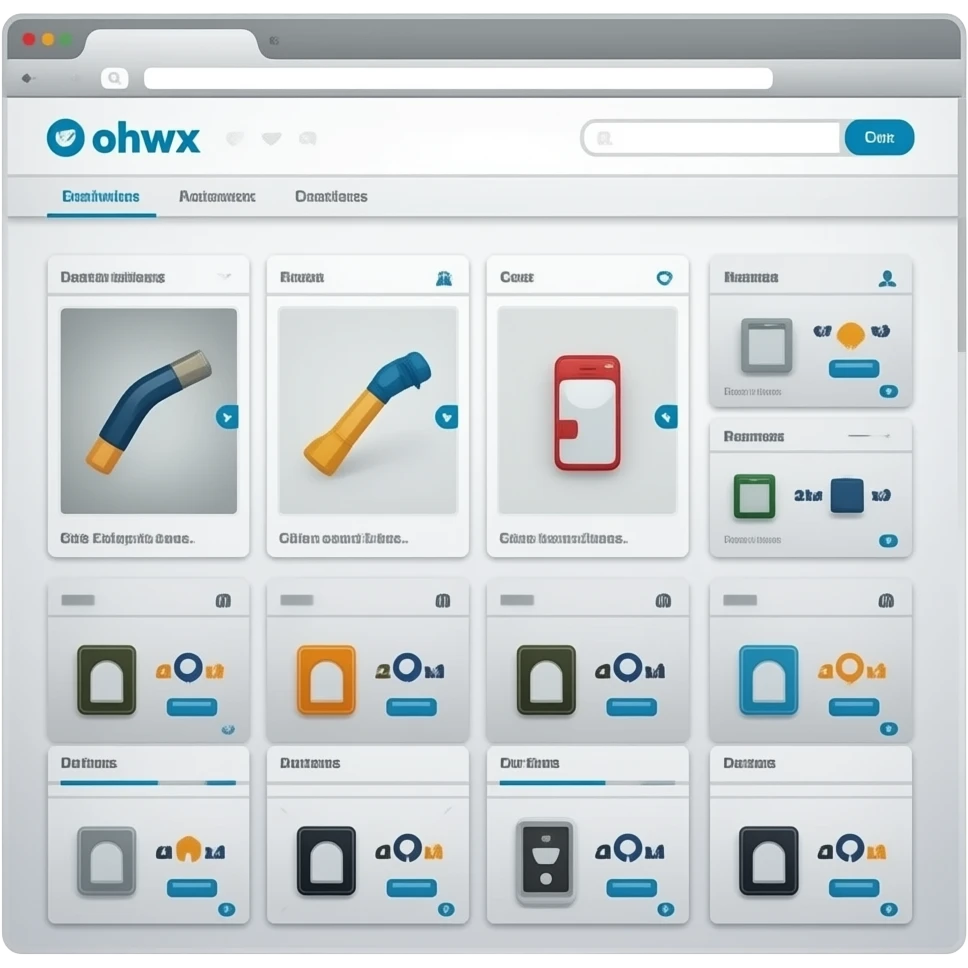
Task: Click blue arrow badge on yellow flashlight image
Action: [x=446, y=417]
